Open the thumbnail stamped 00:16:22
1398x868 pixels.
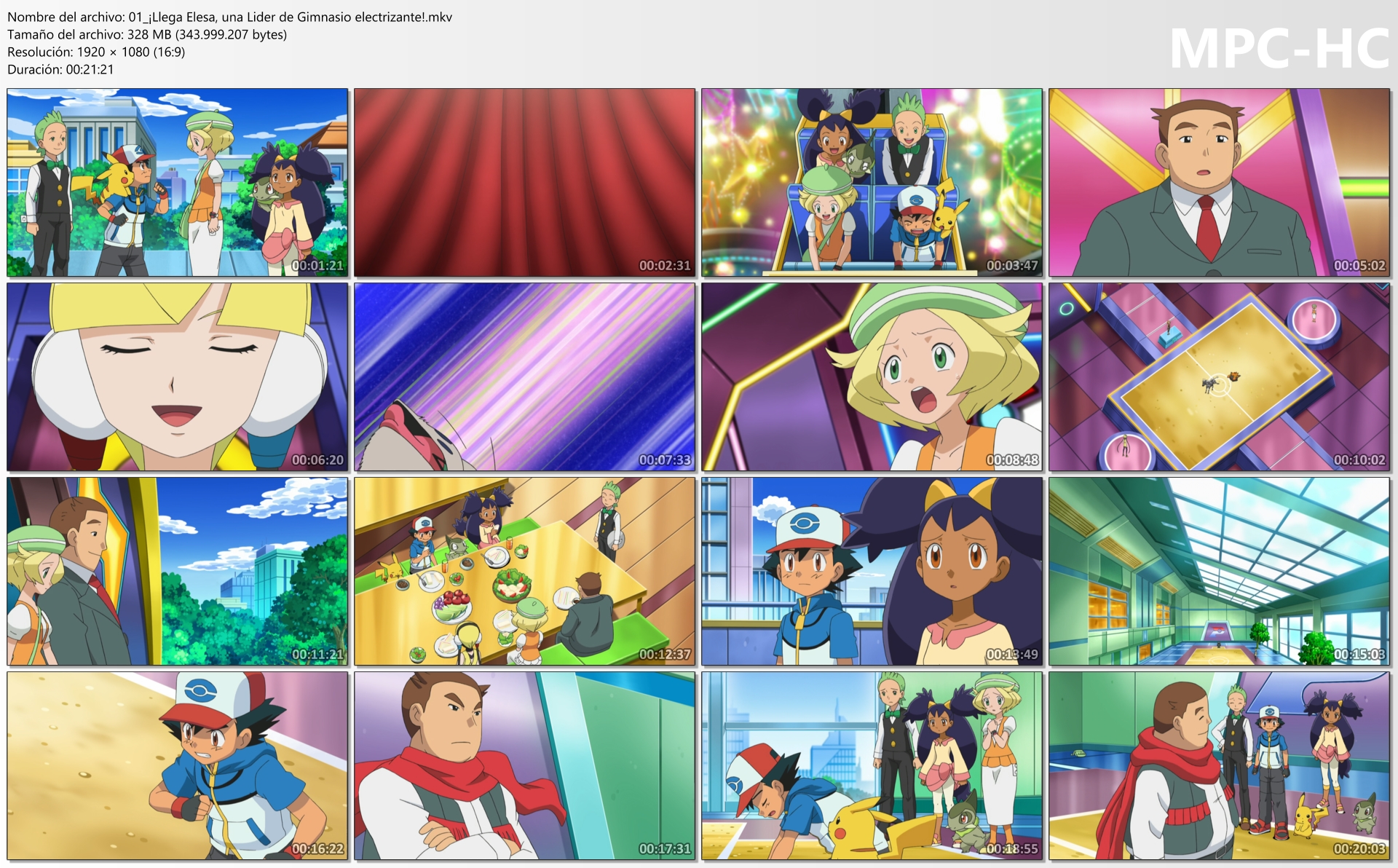(178, 766)
